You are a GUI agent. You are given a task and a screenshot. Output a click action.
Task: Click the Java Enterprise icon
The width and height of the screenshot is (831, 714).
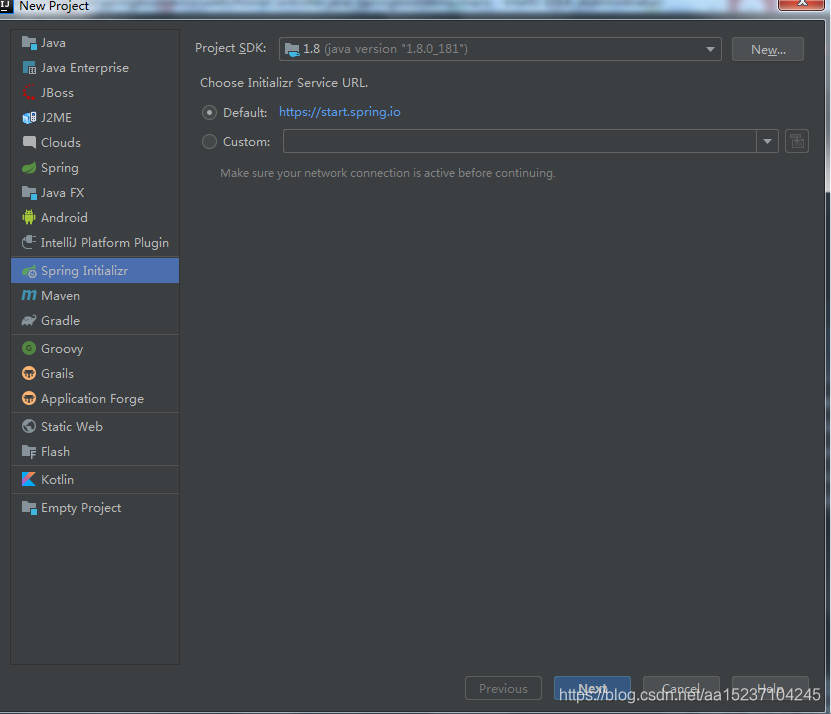pyautogui.click(x=29, y=68)
